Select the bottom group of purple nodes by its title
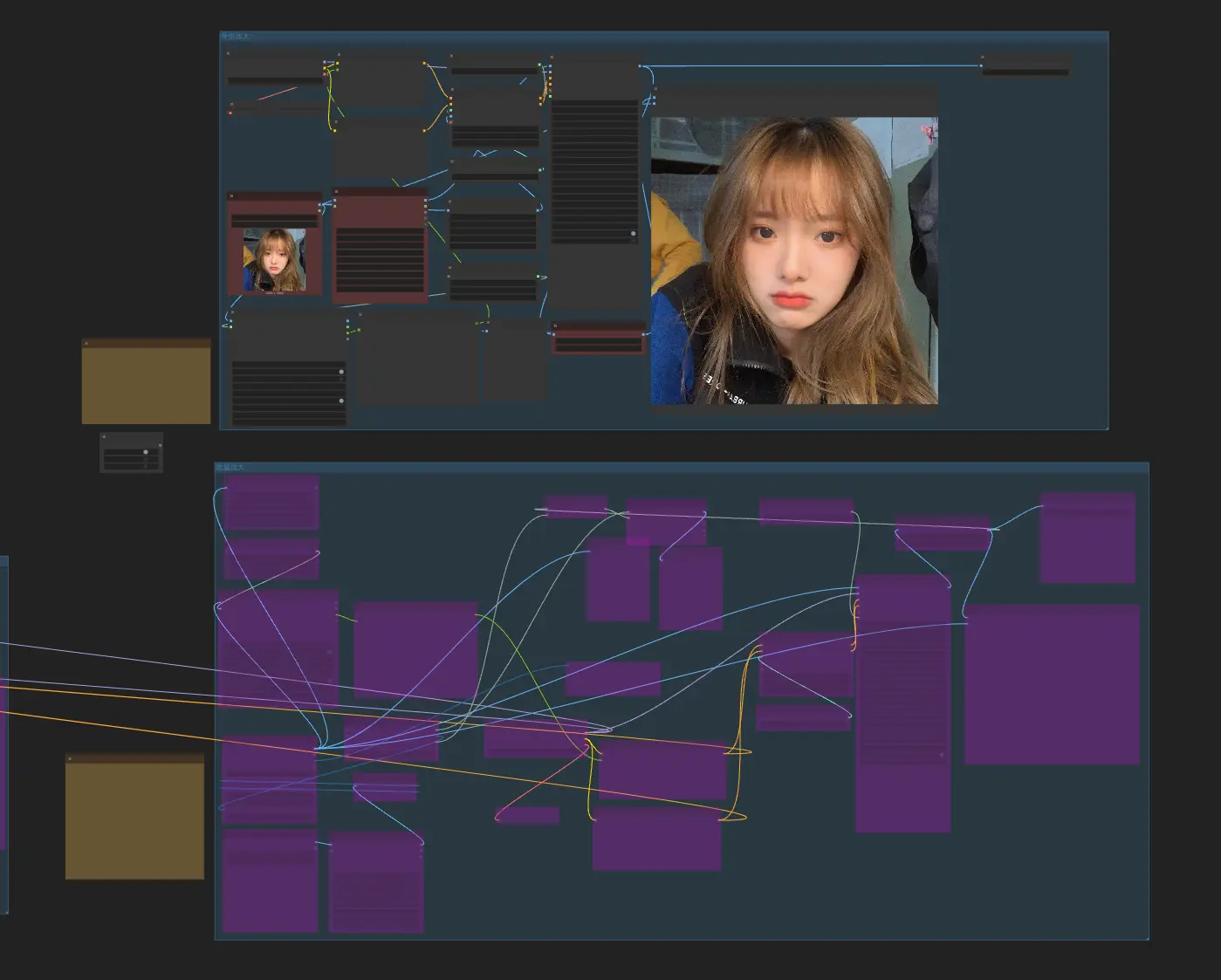 (230, 468)
